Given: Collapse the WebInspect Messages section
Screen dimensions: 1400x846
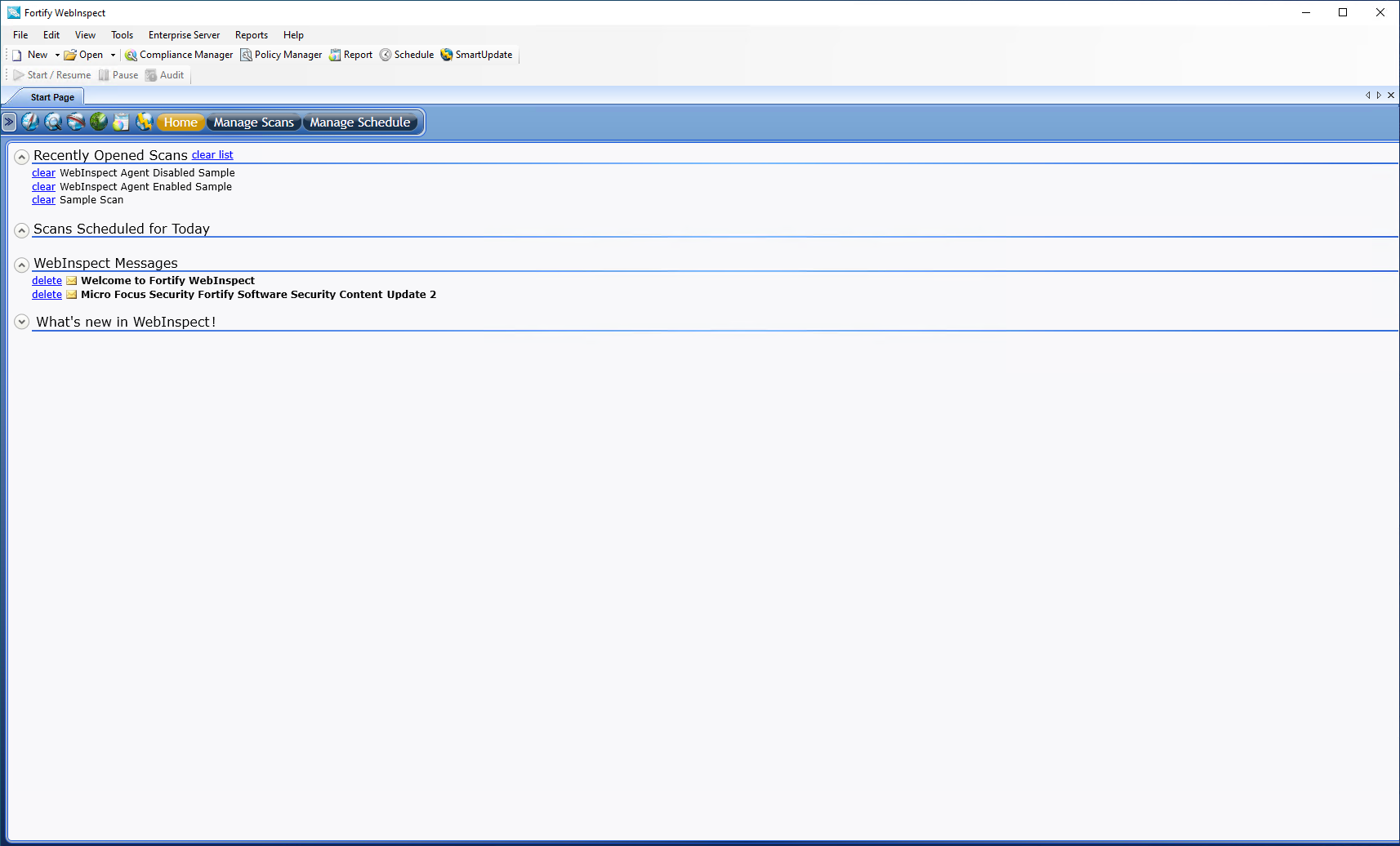Looking at the screenshot, I should pos(22,265).
